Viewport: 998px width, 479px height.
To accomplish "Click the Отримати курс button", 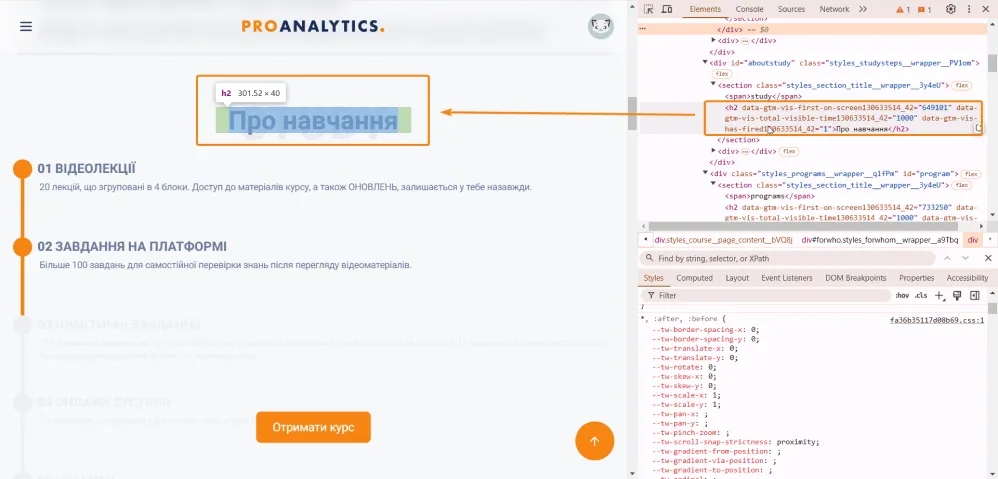I will (313, 427).
